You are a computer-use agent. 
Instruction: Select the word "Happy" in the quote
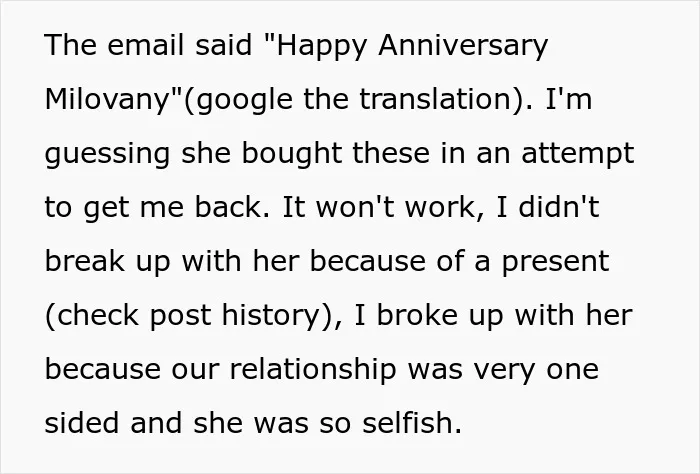321,46
